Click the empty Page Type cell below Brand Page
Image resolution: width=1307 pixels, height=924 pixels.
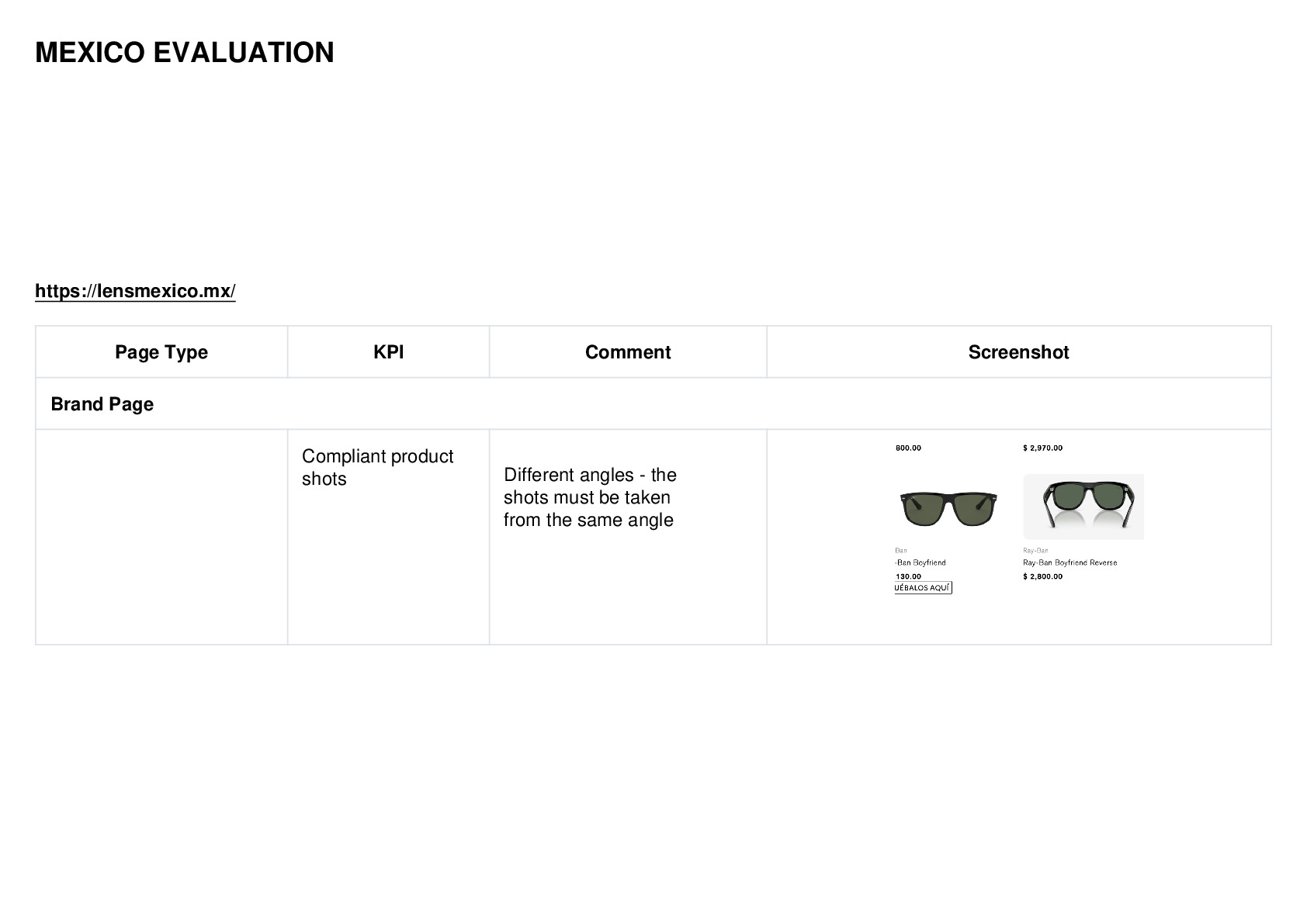coord(161,537)
